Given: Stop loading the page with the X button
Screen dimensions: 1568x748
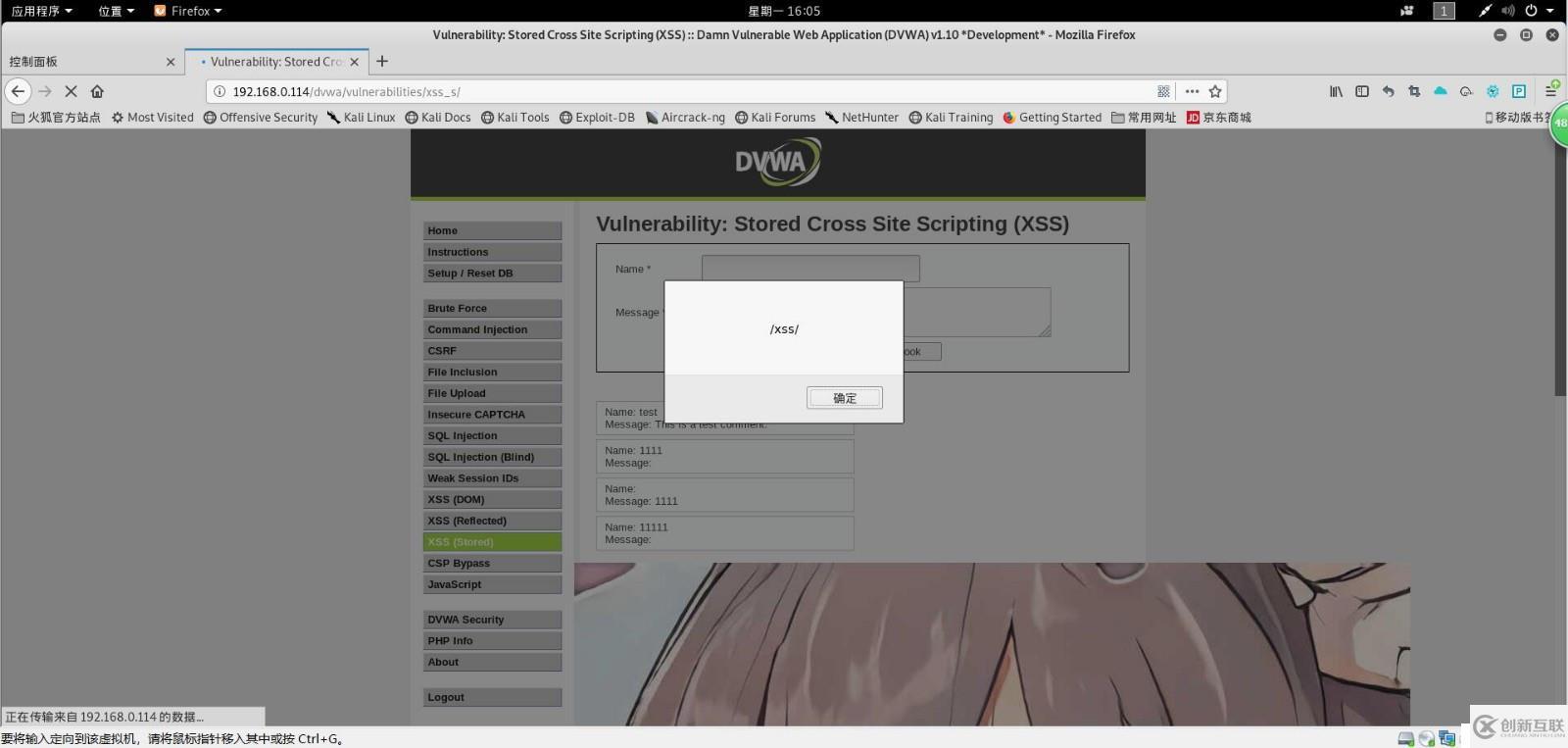Looking at the screenshot, I should 71,91.
